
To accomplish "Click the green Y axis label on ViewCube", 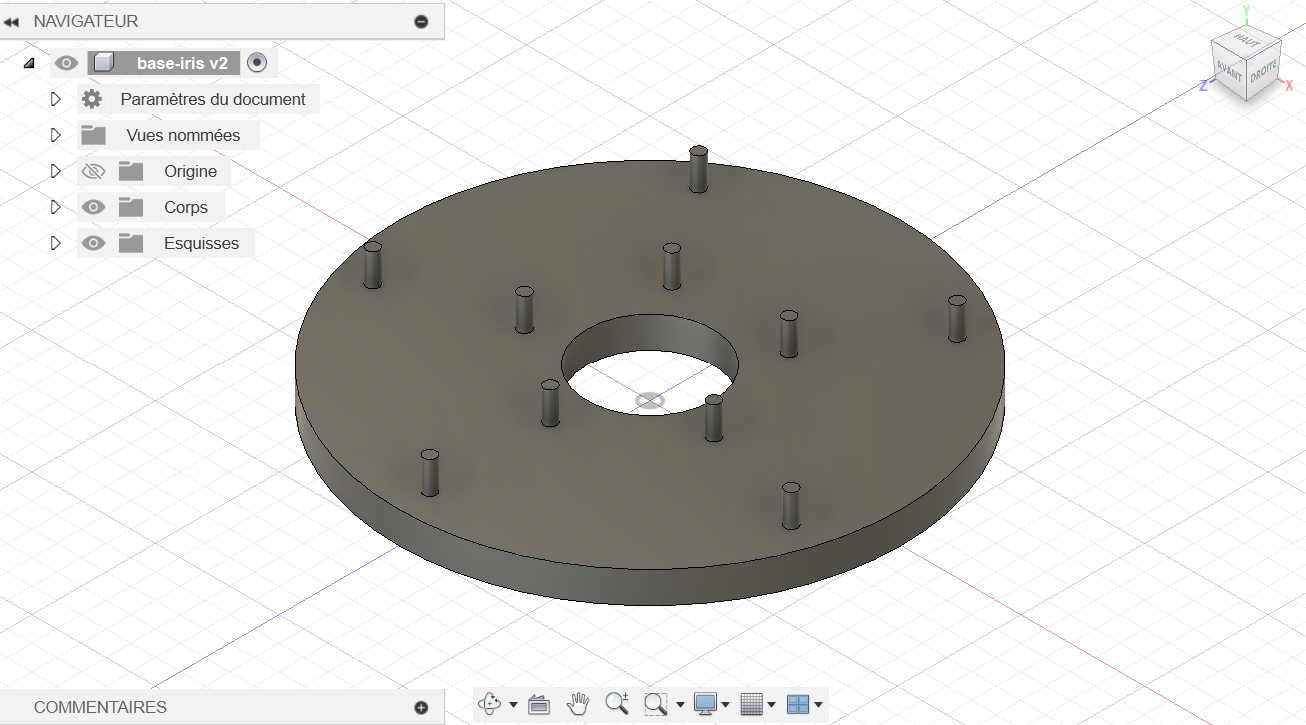I will tap(1246, 11).
